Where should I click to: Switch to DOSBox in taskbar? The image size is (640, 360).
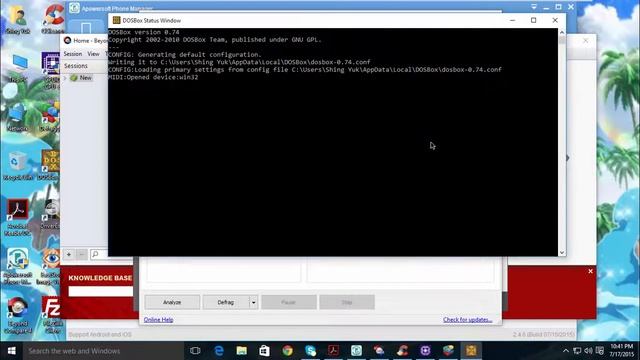[x=471, y=351]
